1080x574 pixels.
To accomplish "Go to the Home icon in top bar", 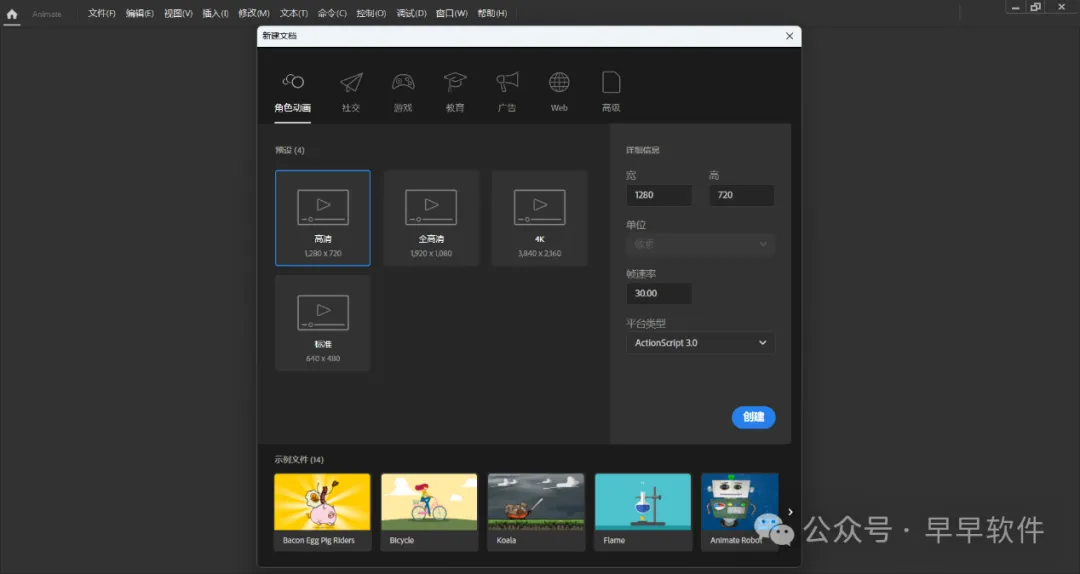I will point(12,14).
